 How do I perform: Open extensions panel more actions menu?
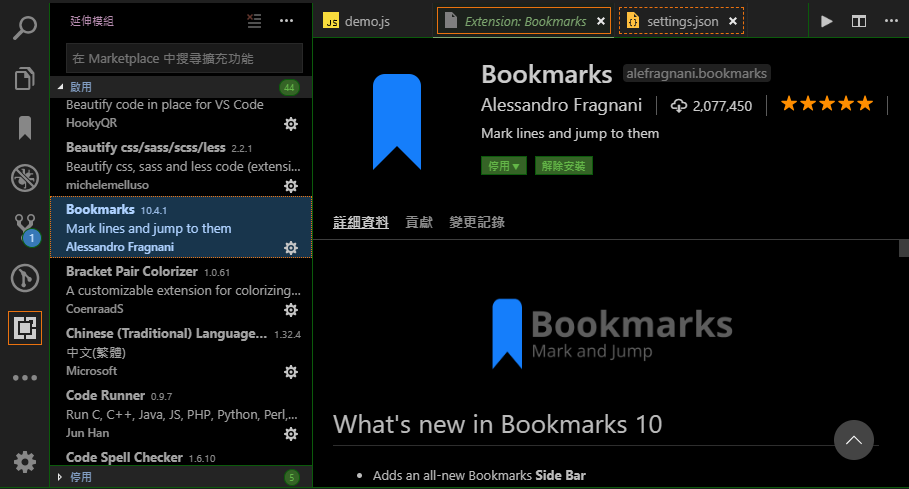pos(286,21)
